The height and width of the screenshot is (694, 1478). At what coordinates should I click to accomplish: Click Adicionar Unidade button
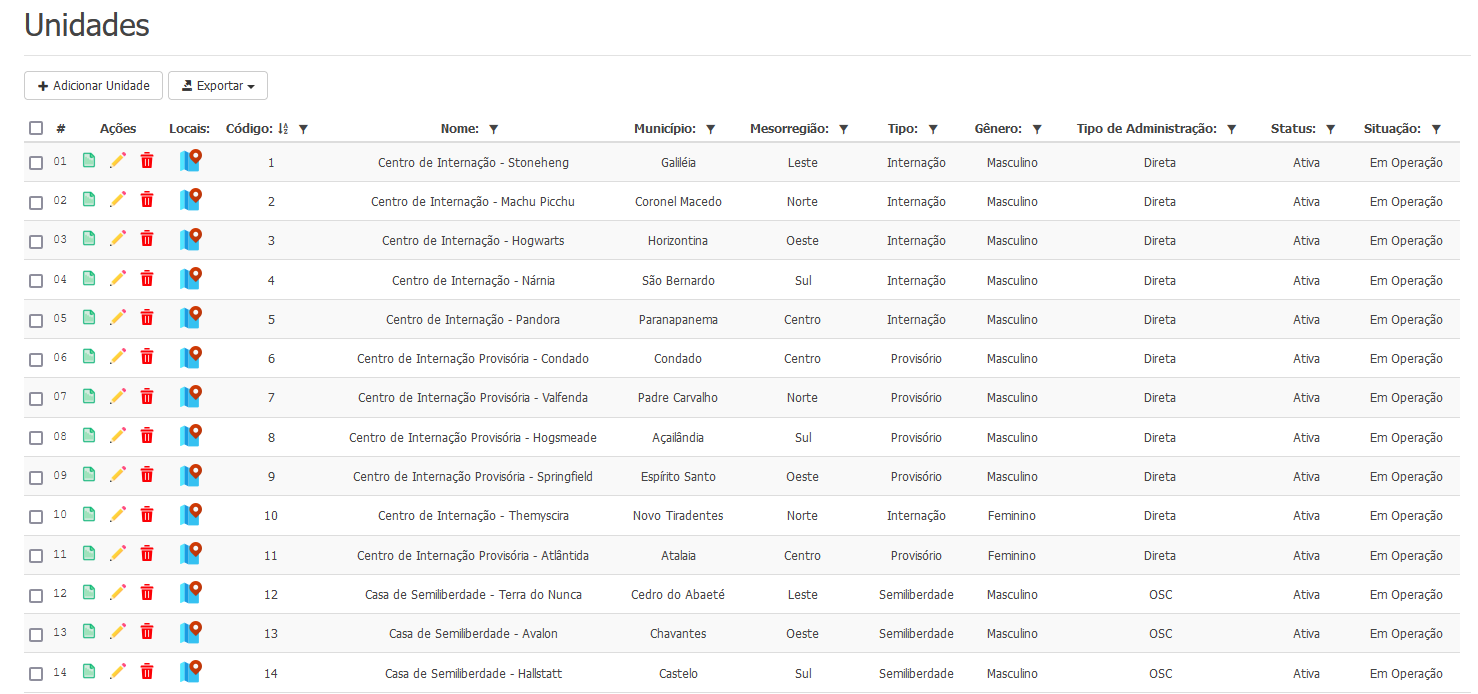(x=93, y=86)
